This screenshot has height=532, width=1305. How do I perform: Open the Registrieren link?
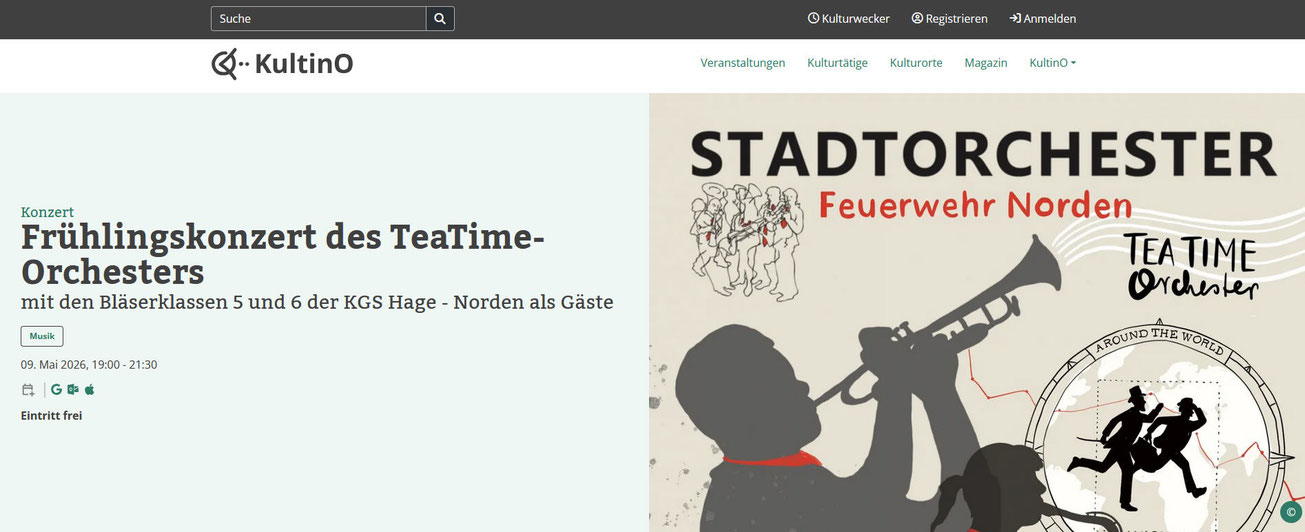[x=949, y=19]
